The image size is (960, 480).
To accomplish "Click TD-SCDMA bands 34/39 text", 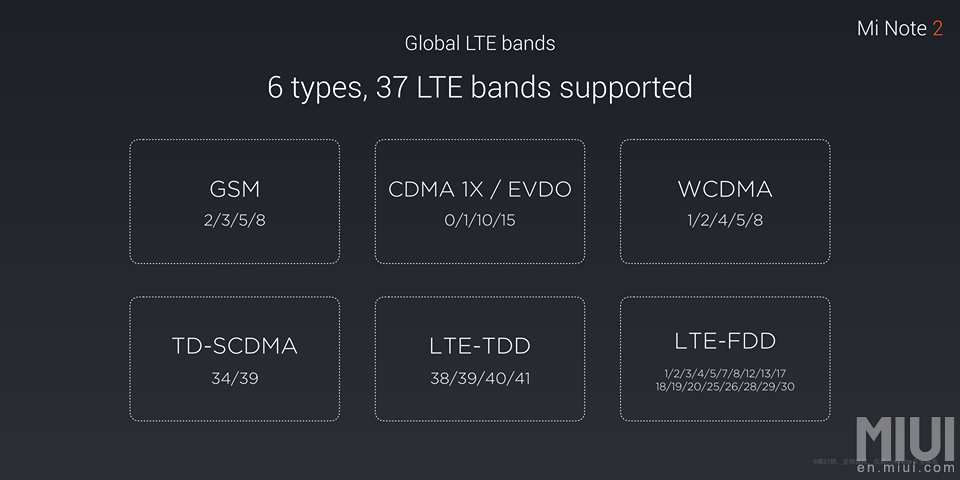I will (234, 378).
